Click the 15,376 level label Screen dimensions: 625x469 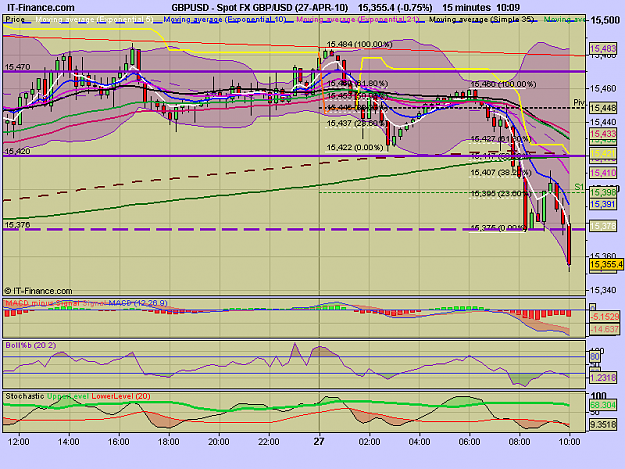(17, 225)
